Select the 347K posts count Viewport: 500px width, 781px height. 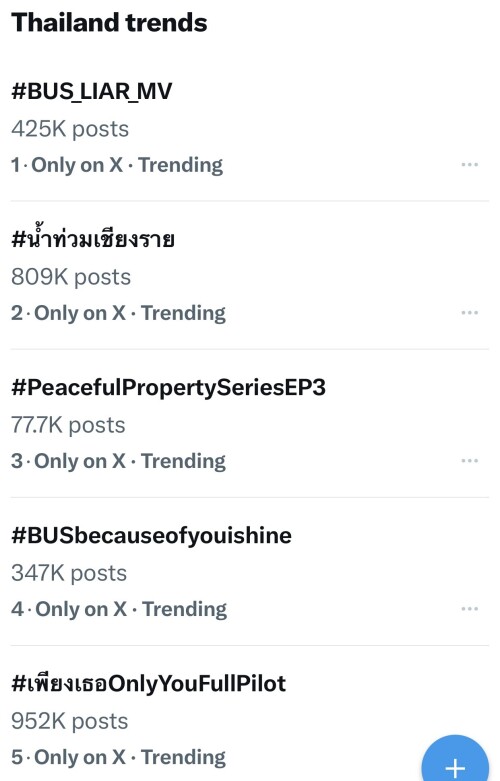[x=69, y=573]
